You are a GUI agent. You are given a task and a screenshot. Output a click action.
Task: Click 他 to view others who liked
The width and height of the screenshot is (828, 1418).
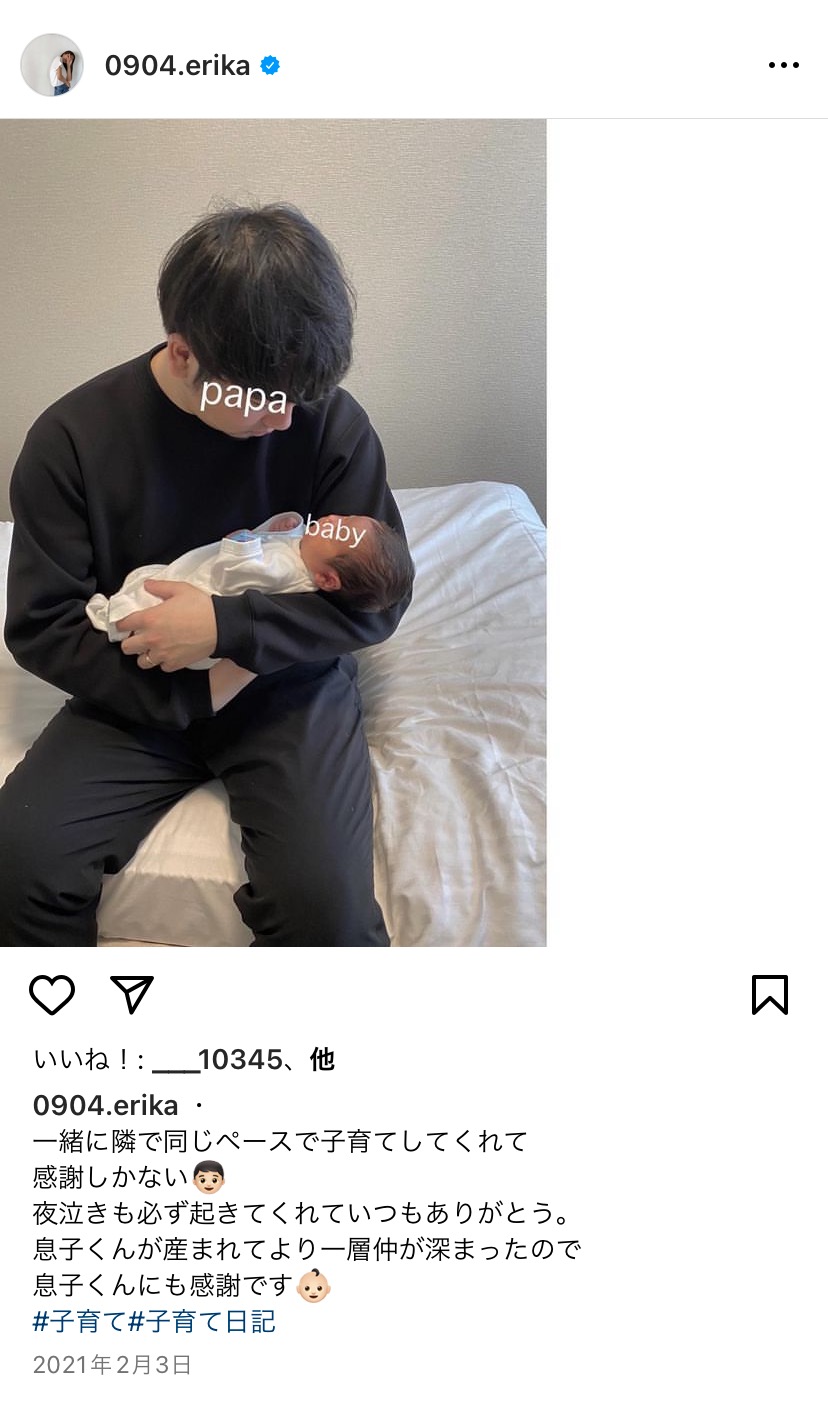click(322, 1060)
